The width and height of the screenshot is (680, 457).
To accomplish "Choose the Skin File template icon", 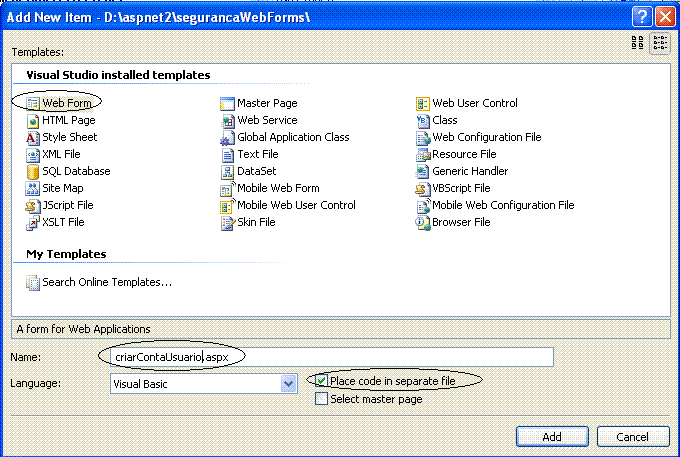I will point(227,223).
